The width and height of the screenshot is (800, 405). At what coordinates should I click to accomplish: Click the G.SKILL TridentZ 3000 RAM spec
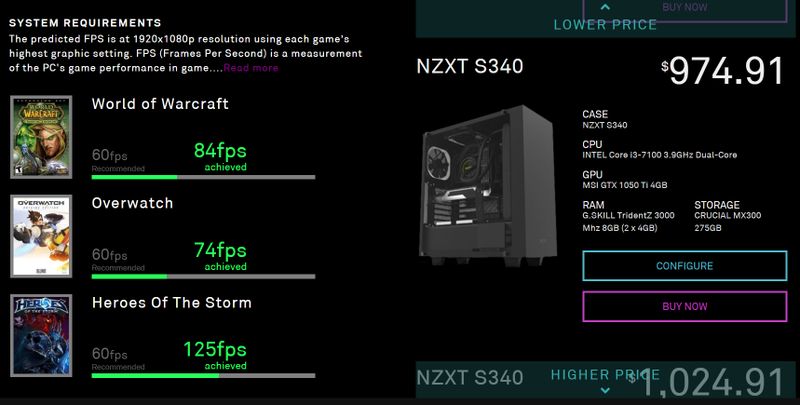click(x=629, y=221)
